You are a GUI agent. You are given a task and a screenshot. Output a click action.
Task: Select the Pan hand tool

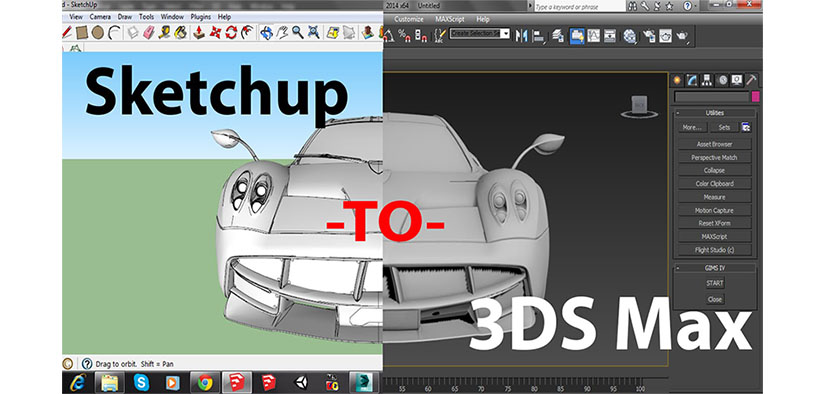click(x=283, y=33)
